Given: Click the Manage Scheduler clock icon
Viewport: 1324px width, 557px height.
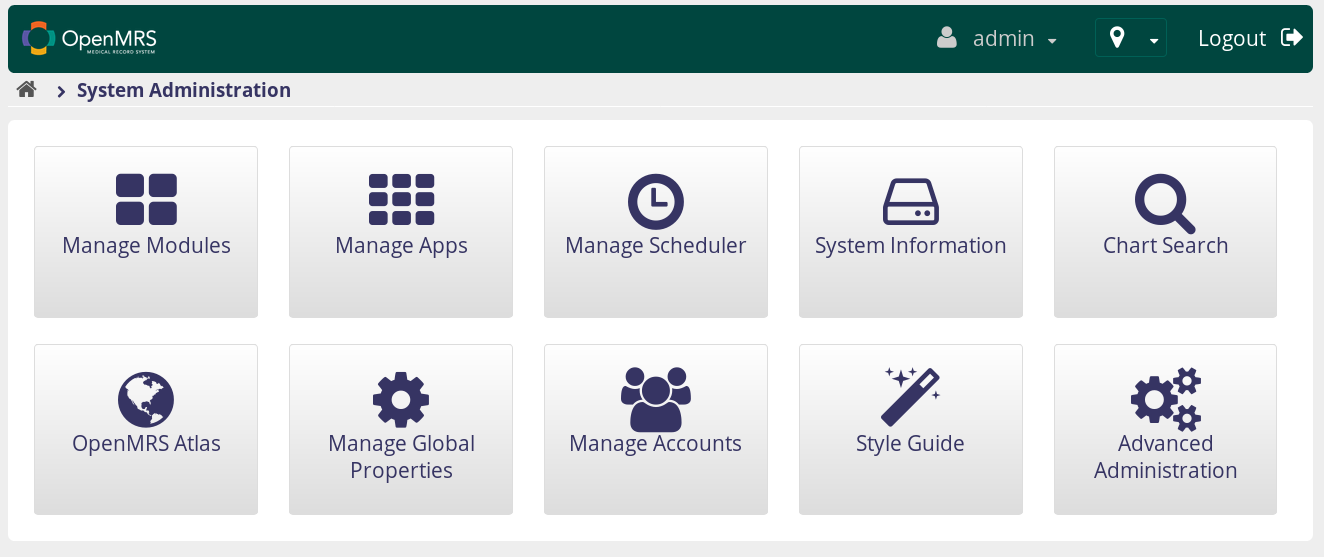Looking at the screenshot, I should (x=656, y=201).
